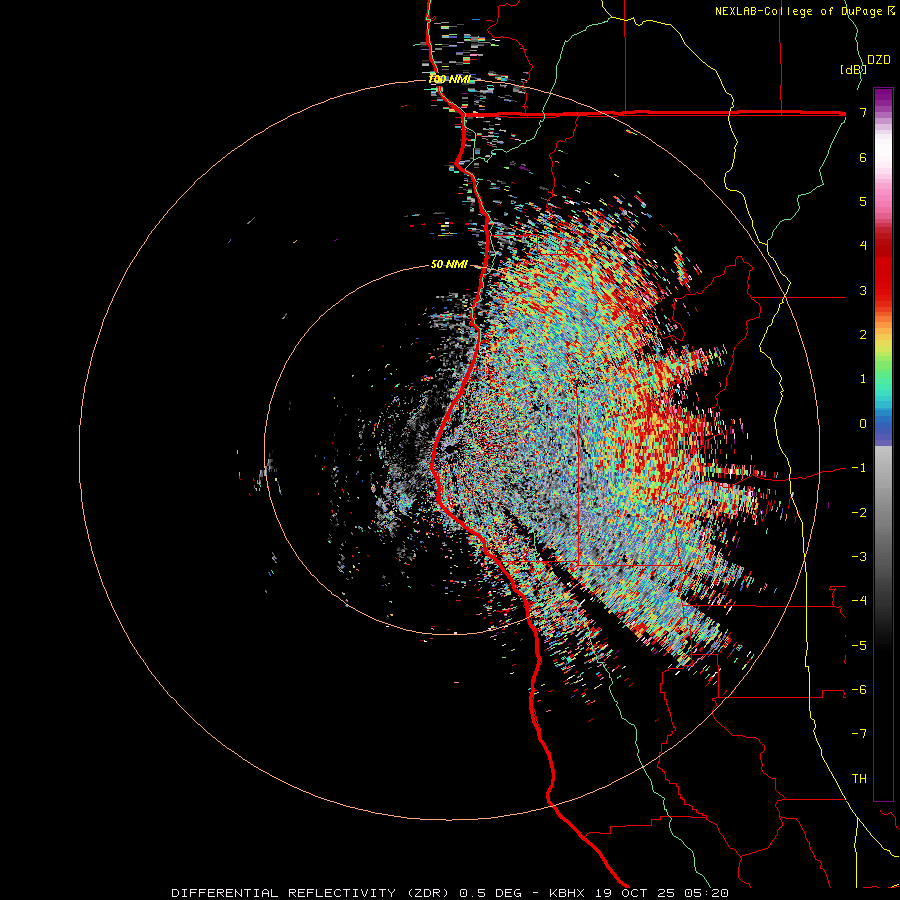The height and width of the screenshot is (900, 900).
Task: Click the 2 value on the scale
Action: click(x=863, y=335)
